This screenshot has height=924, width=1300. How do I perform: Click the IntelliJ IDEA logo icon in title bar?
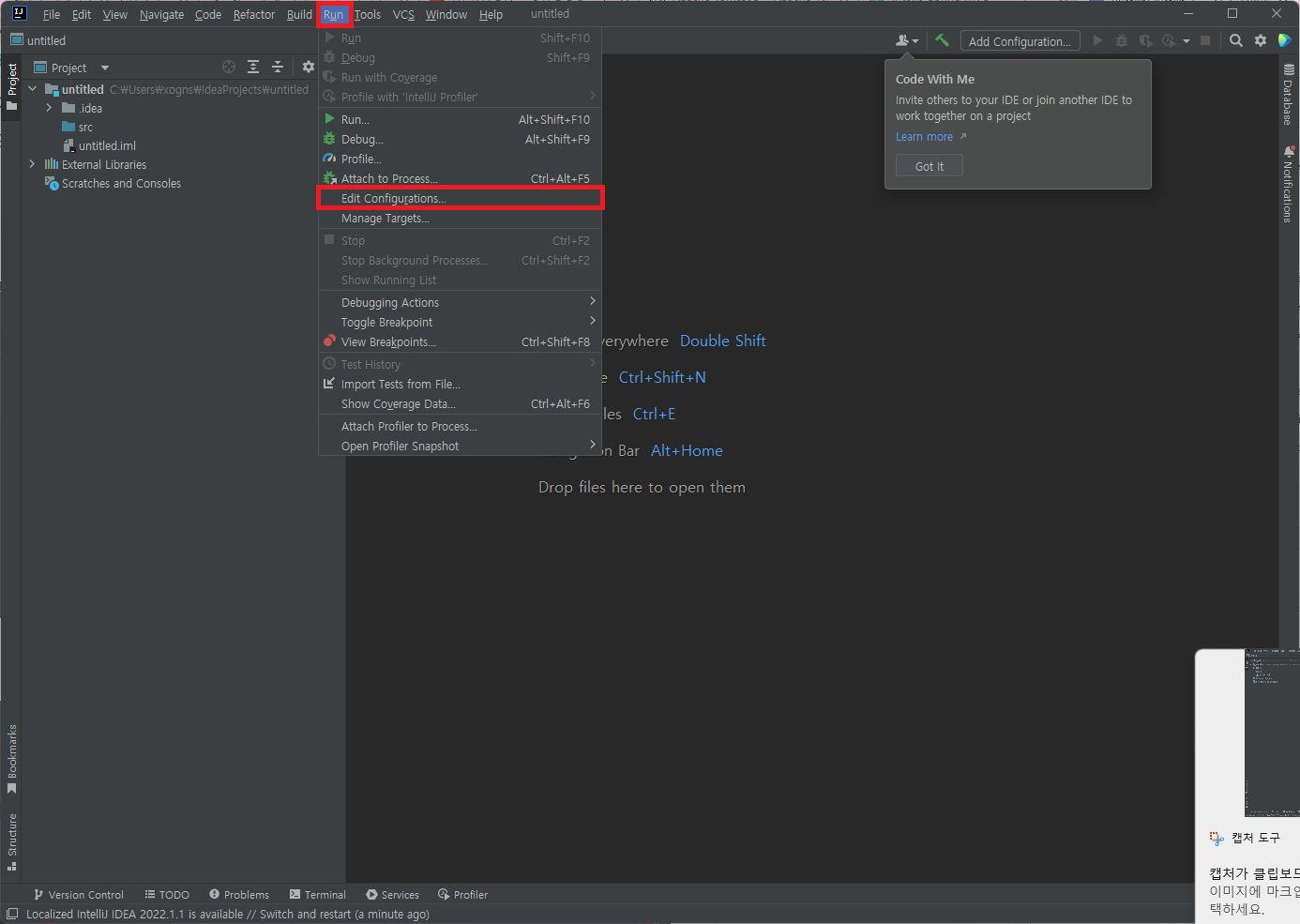click(19, 13)
